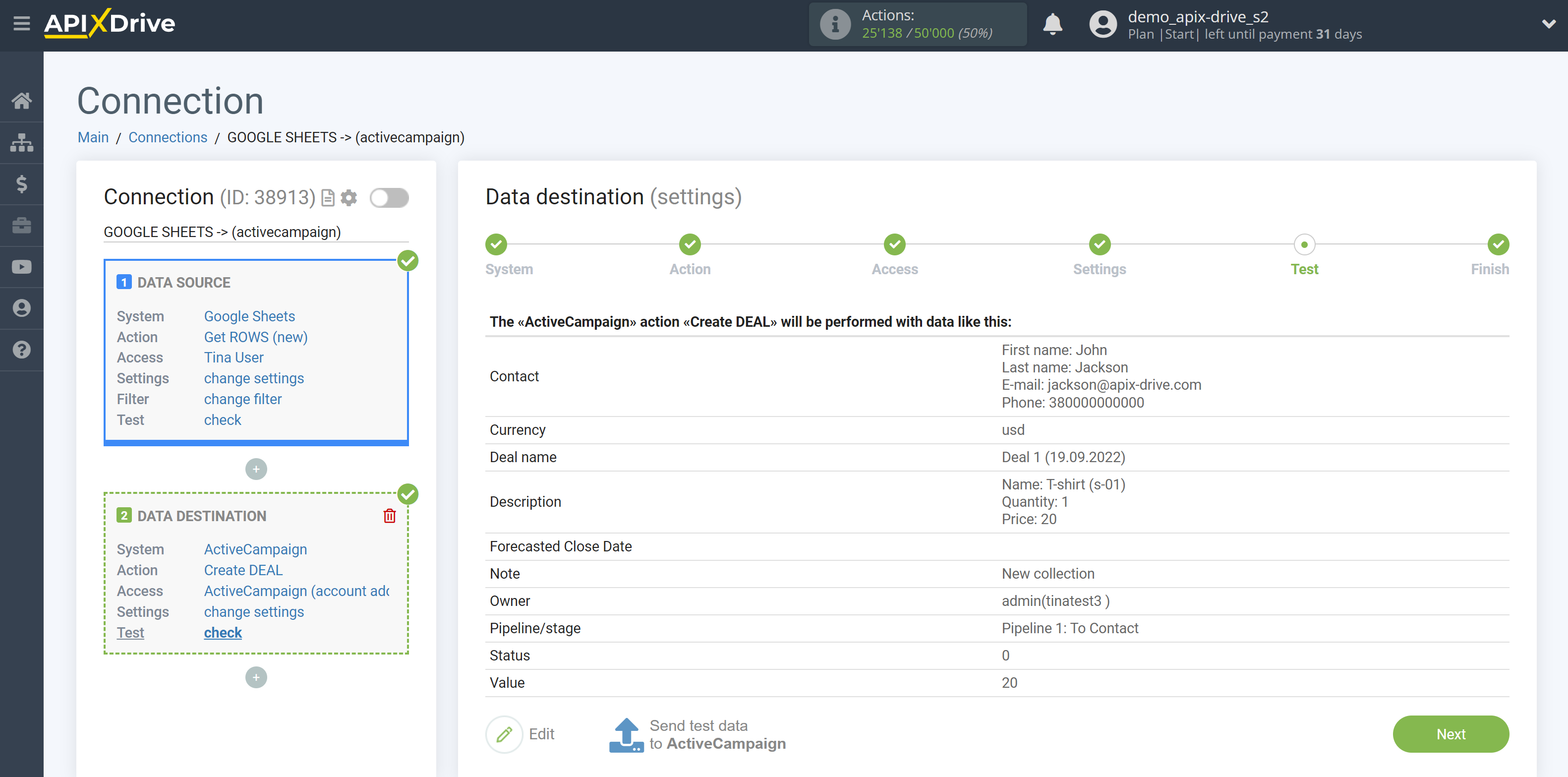Click the Data Source block header
This screenshot has width=1568, height=777.
pos(184,283)
